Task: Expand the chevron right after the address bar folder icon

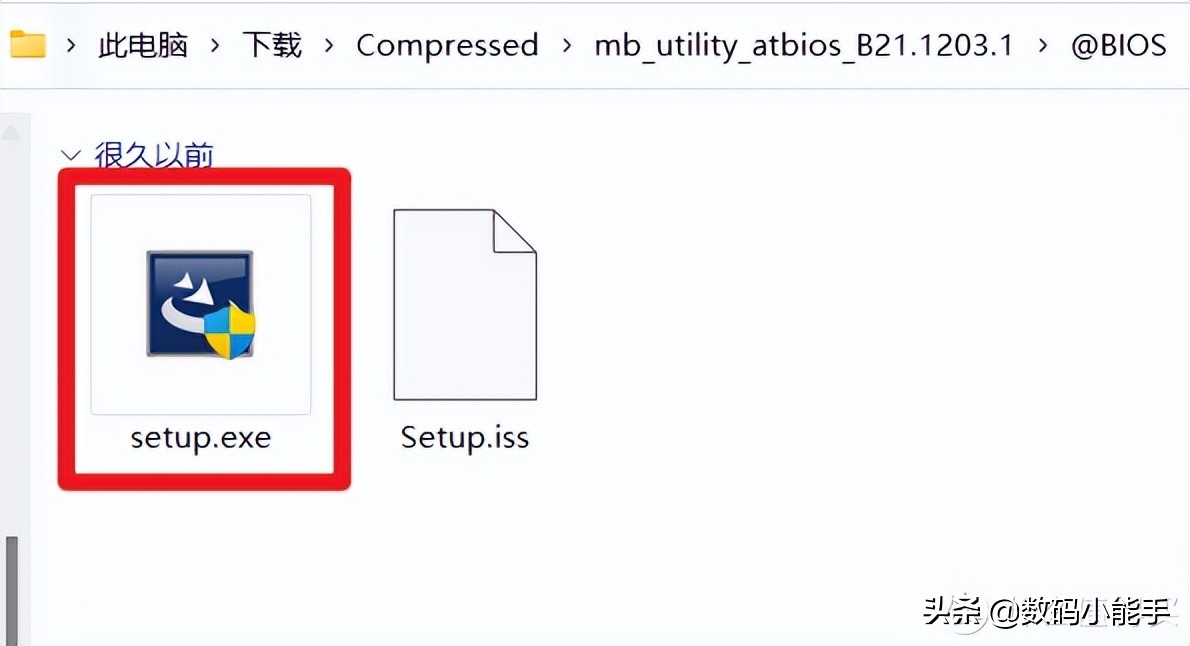Action: pyautogui.click(x=71, y=45)
